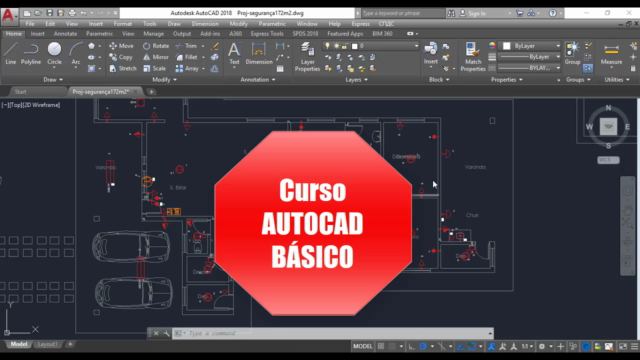The image size is (640, 360).
Task: Click the TOP face of ViewCube
Action: [x=608, y=127]
